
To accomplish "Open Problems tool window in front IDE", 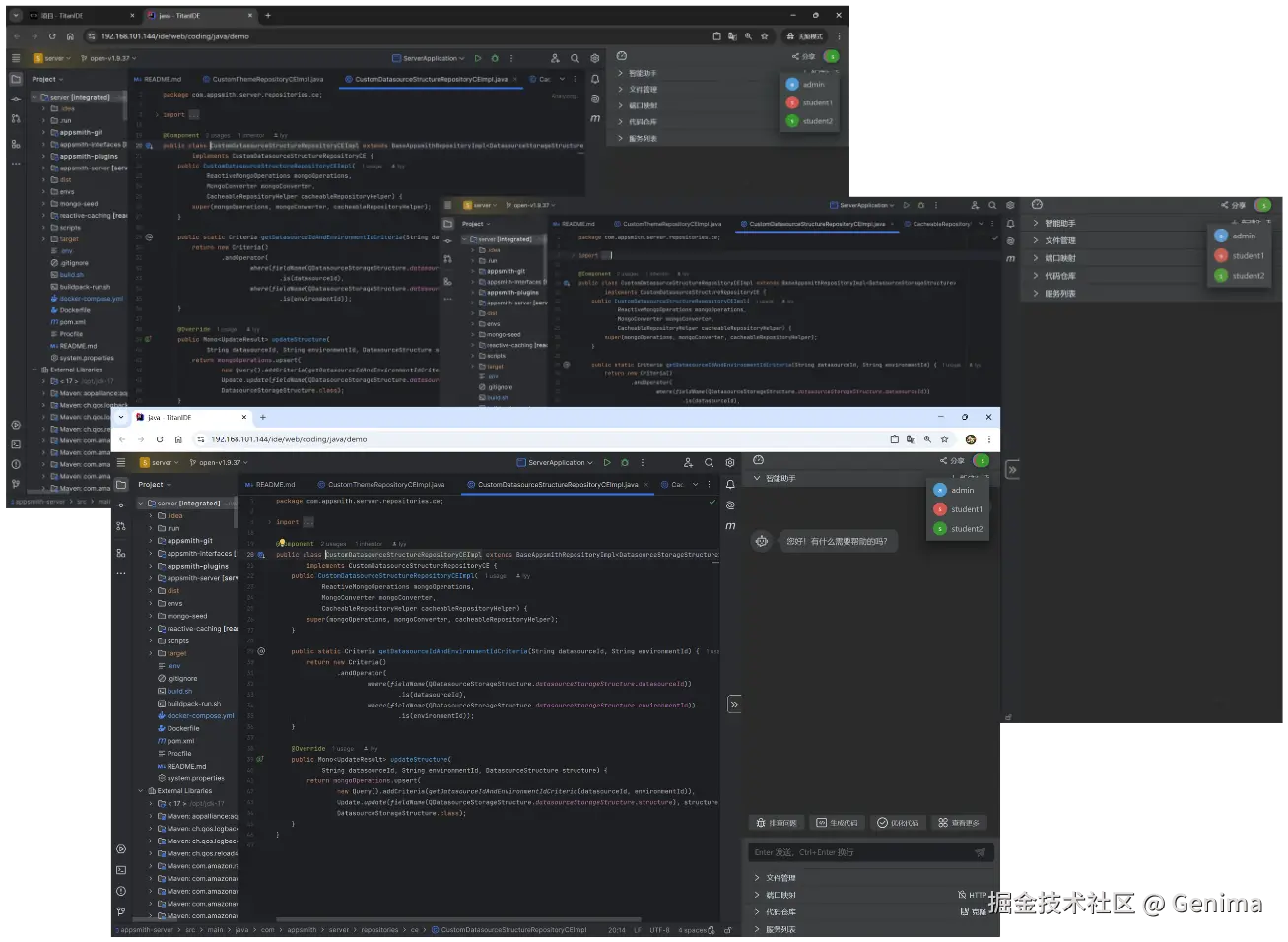I will click(x=121, y=891).
